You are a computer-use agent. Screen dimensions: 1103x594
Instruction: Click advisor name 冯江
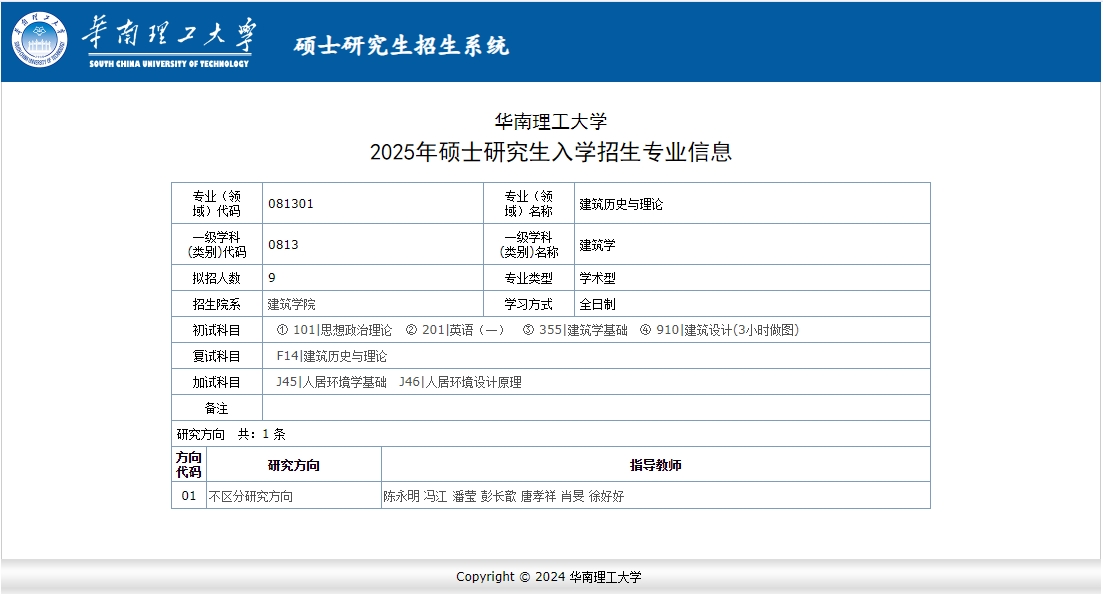435,496
